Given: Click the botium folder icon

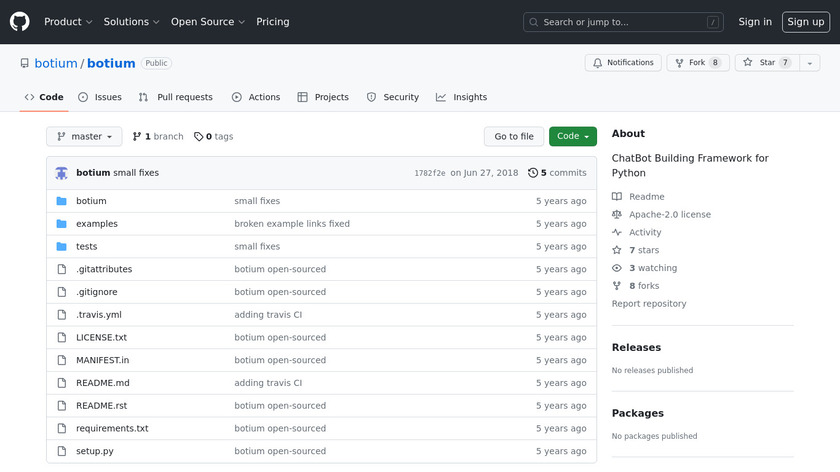Looking at the screenshot, I should pos(62,201).
